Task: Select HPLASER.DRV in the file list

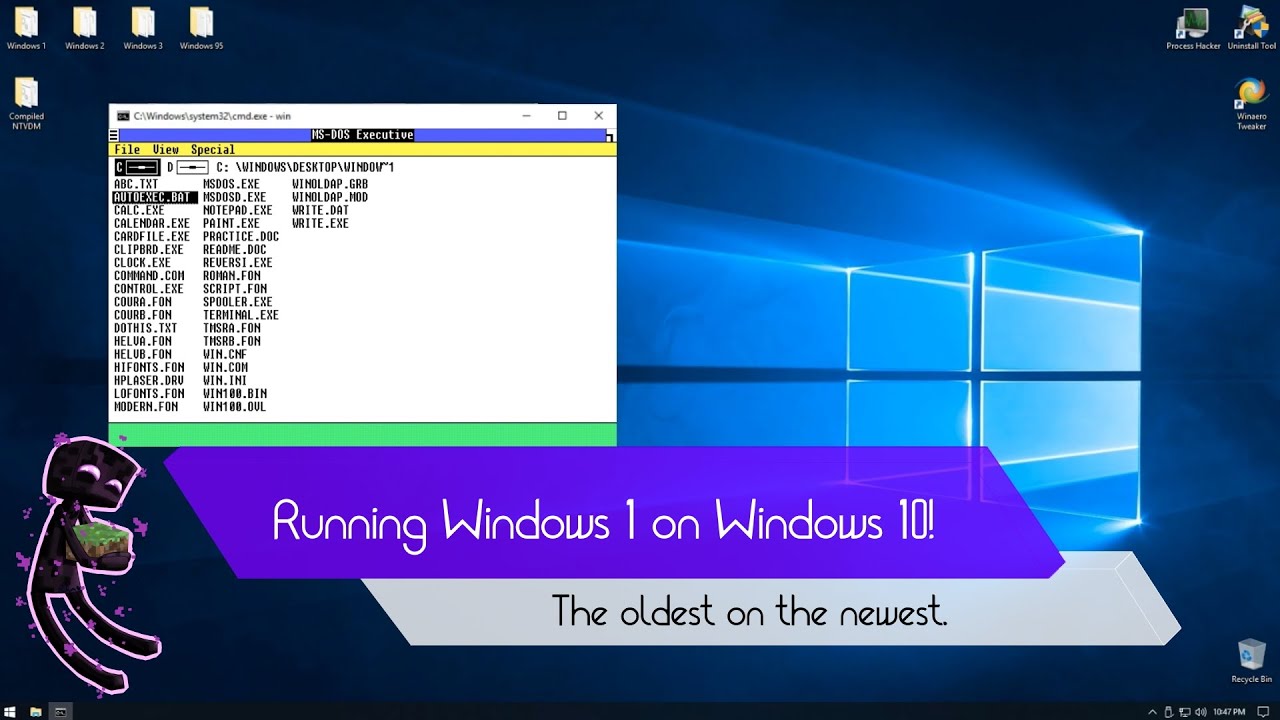Action: pyautogui.click(x=149, y=380)
